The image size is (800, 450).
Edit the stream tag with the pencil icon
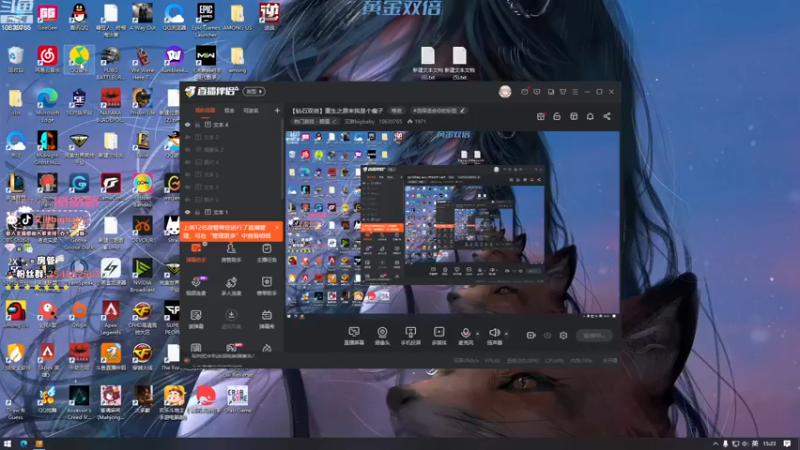[x=463, y=110]
